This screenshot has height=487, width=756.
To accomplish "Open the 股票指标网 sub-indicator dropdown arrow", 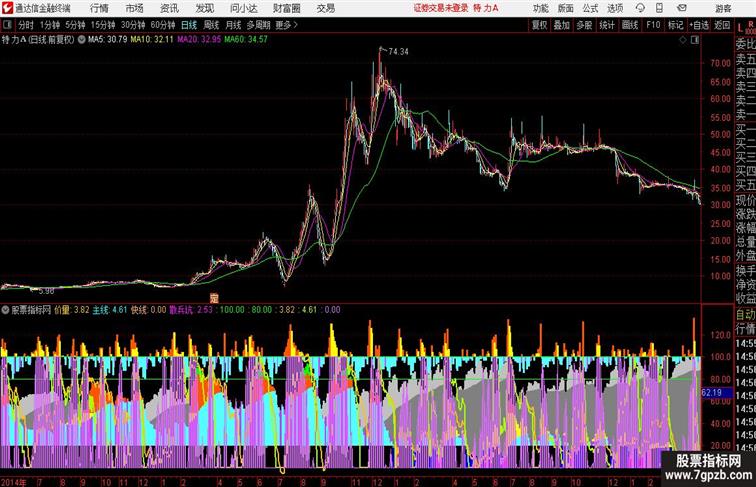I will (5, 310).
